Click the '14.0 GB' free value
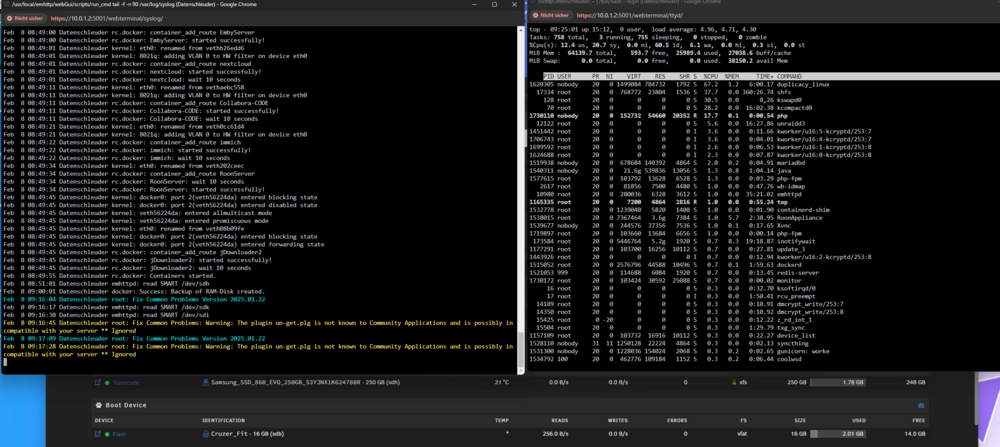This screenshot has height=447, width=1000. tap(915, 434)
